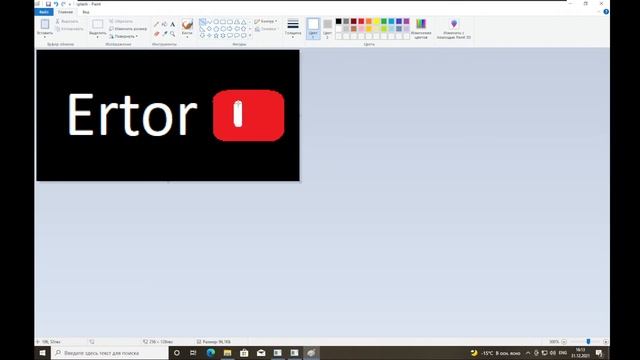Screen dimensions: 640x360
Task: Open the Rotate (Повернуть) dropdown
Action: [123, 36]
